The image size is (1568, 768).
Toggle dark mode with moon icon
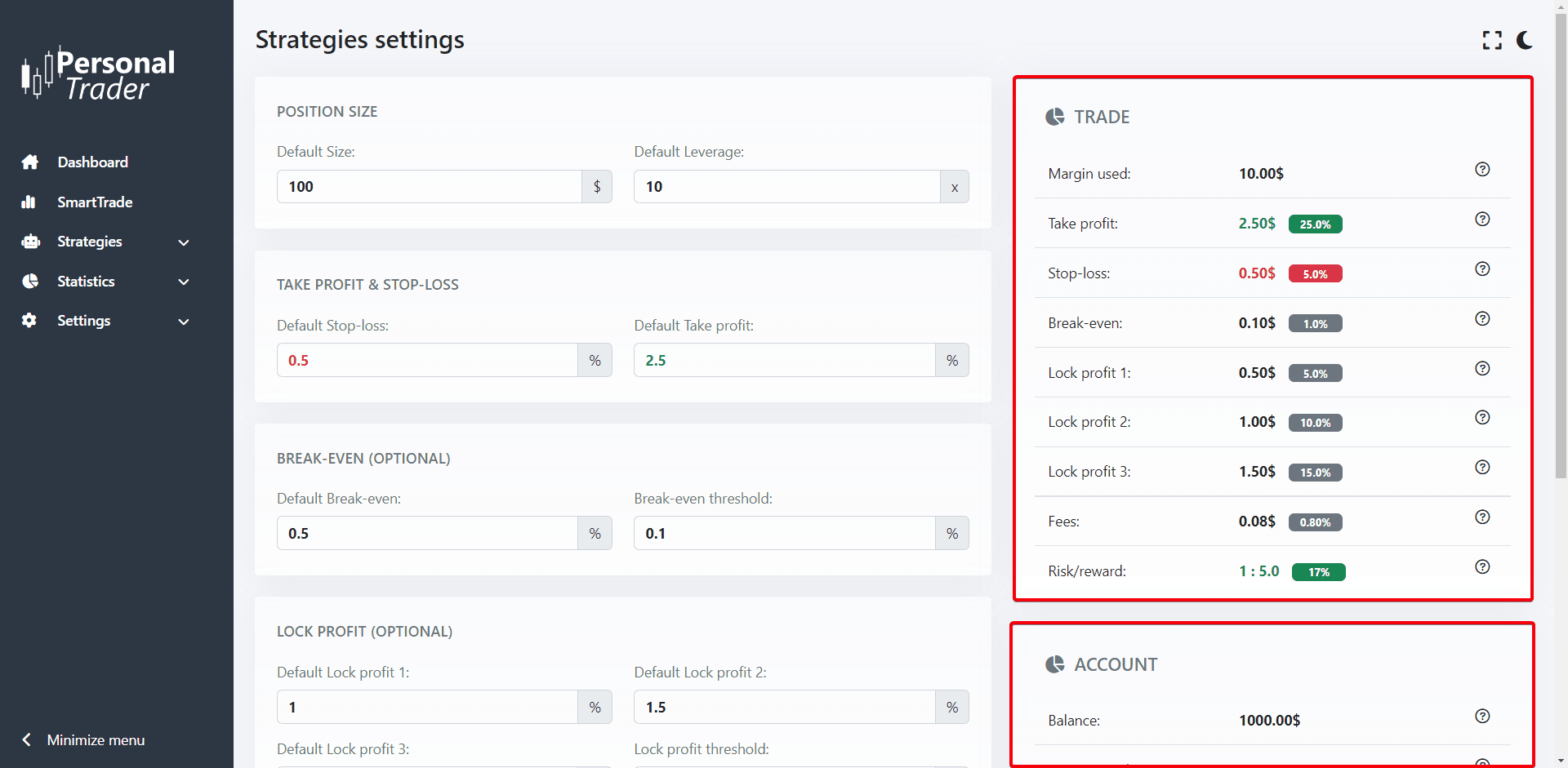[1525, 41]
